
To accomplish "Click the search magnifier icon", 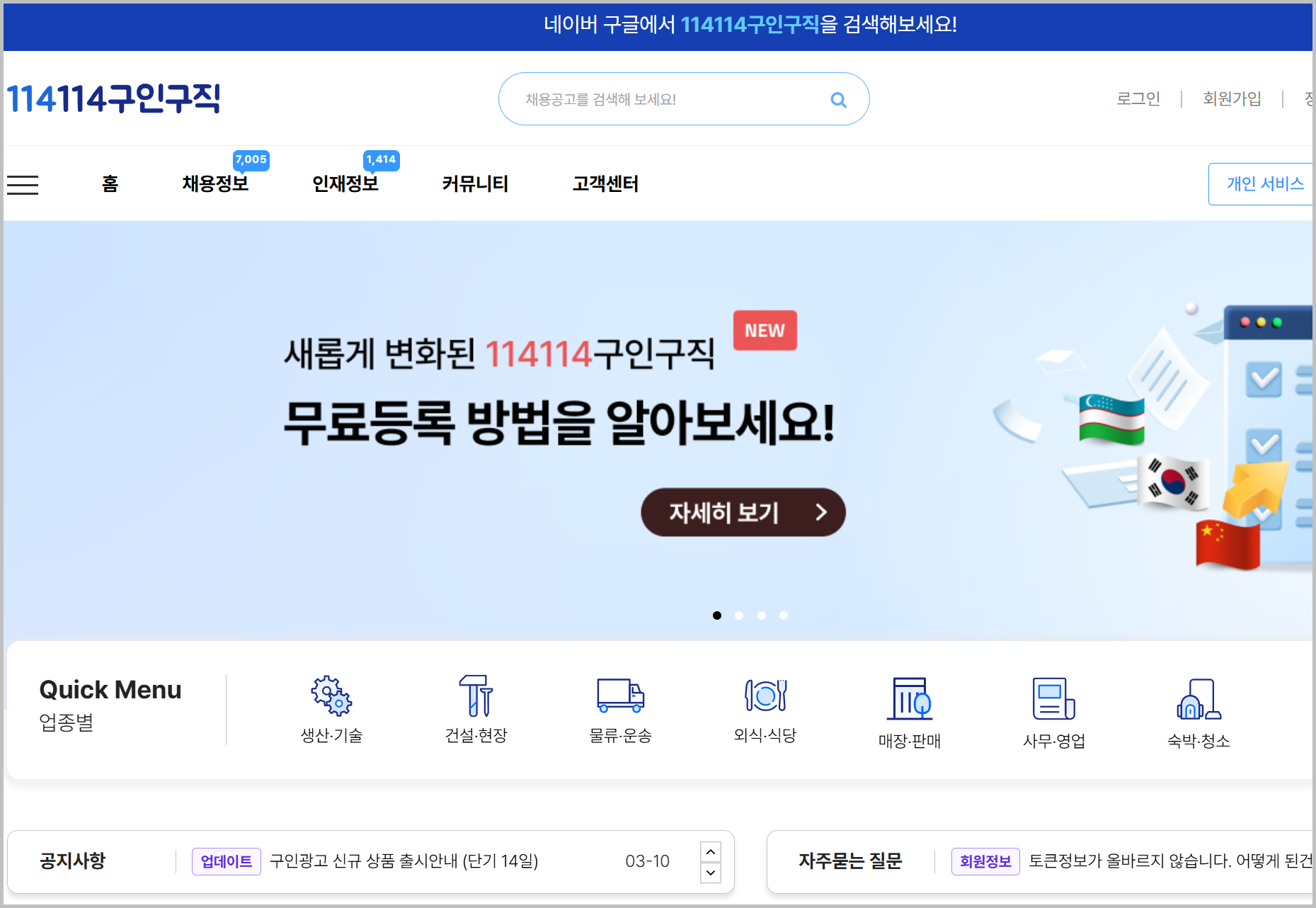I will [x=838, y=100].
